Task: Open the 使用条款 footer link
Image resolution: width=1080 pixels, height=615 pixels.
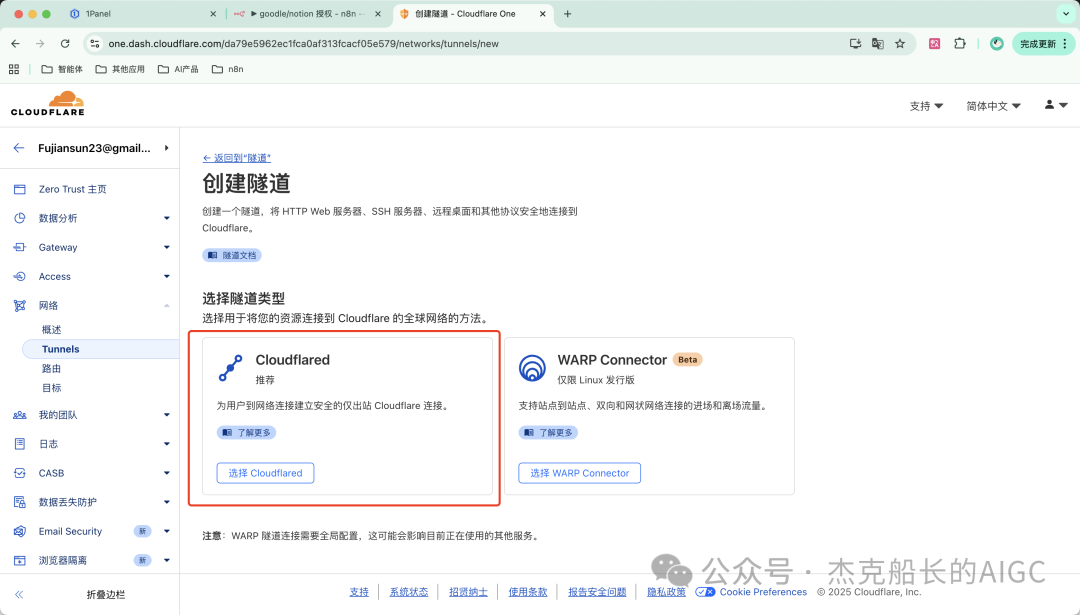Action: tap(528, 592)
